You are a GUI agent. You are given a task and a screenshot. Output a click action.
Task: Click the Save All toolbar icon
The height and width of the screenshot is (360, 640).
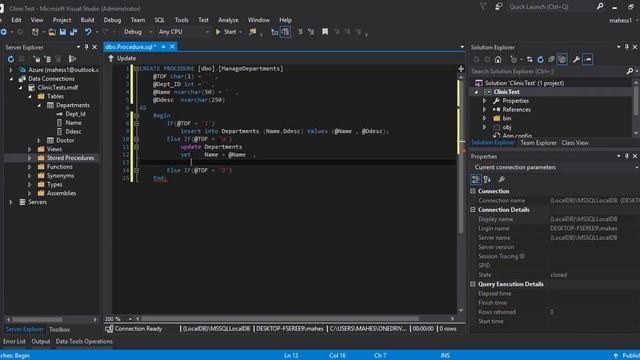point(73,32)
